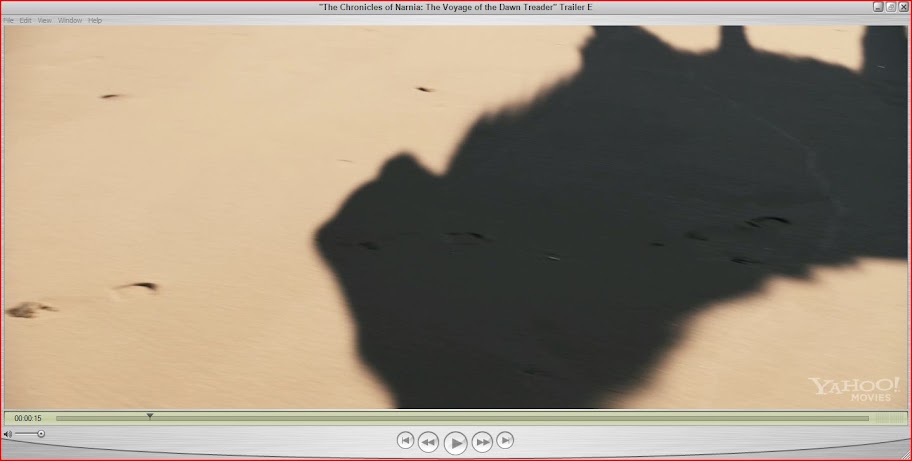Close the QuickTime player window
Viewport: 912px width, 461px height.
point(903,7)
